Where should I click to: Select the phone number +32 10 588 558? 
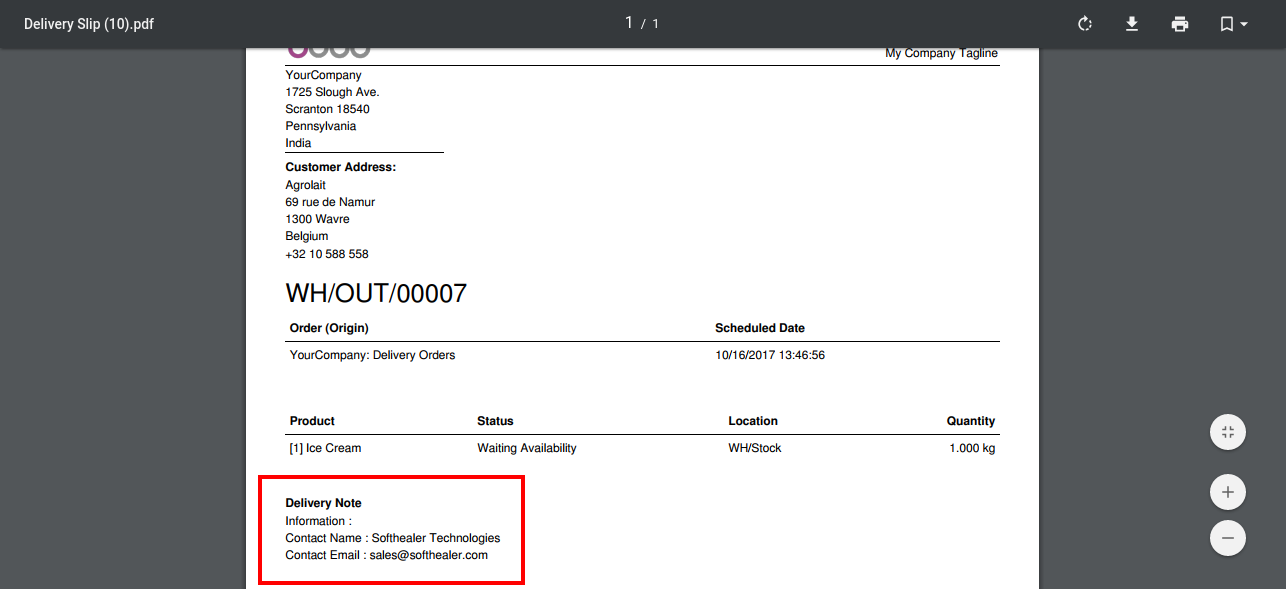pos(327,254)
